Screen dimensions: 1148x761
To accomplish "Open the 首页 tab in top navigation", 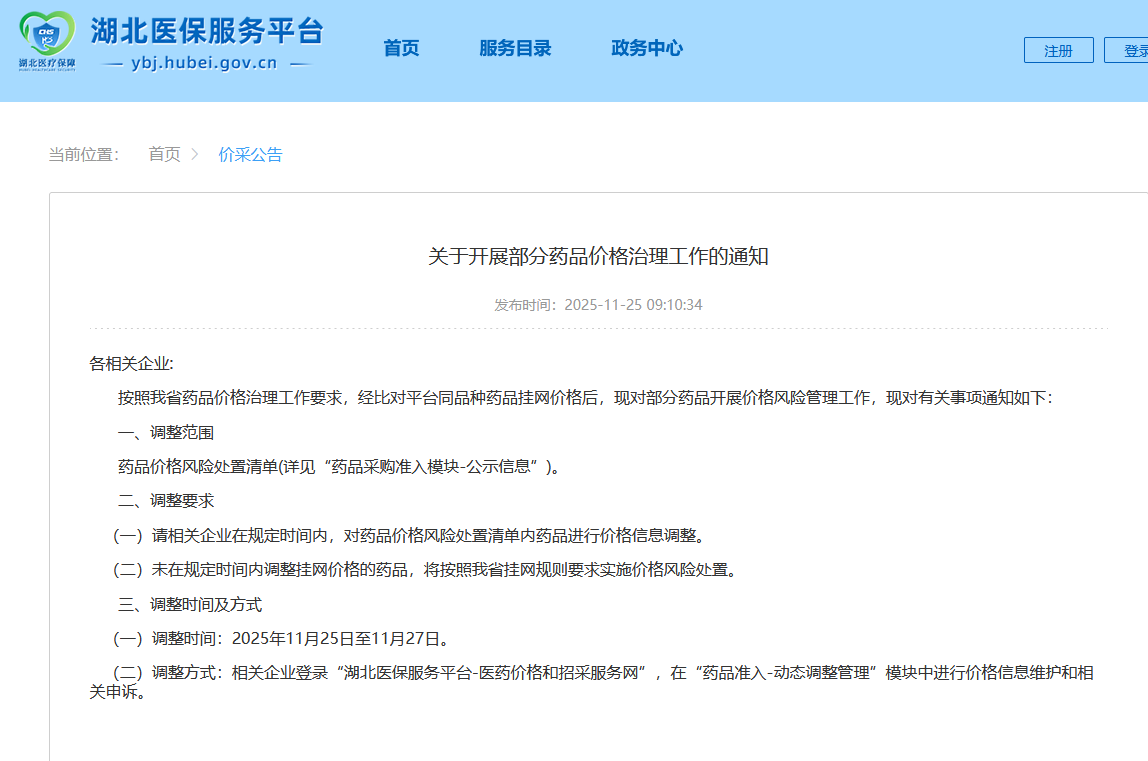I will click(x=401, y=48).
